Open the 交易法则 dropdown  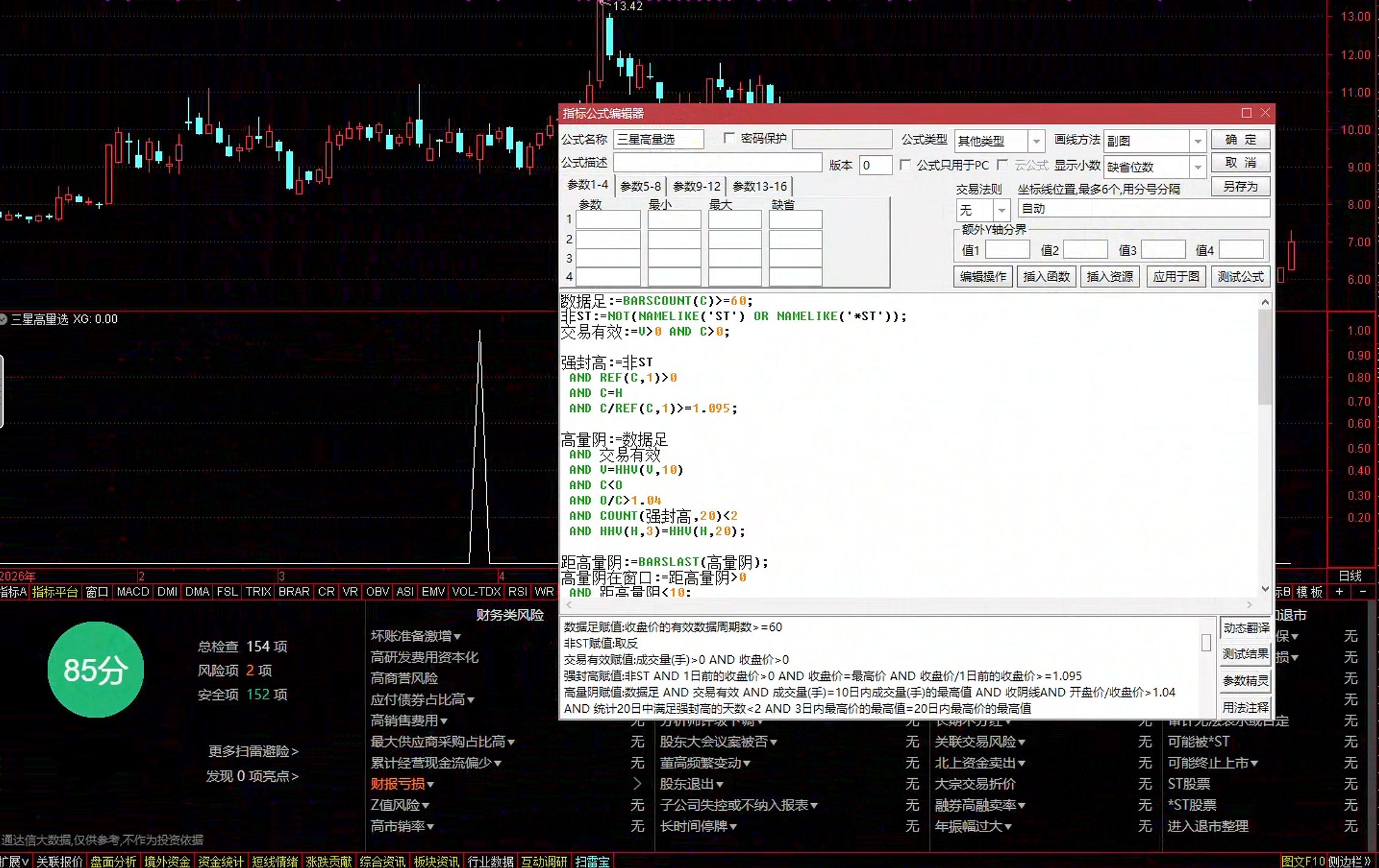tap(1001, 210)
